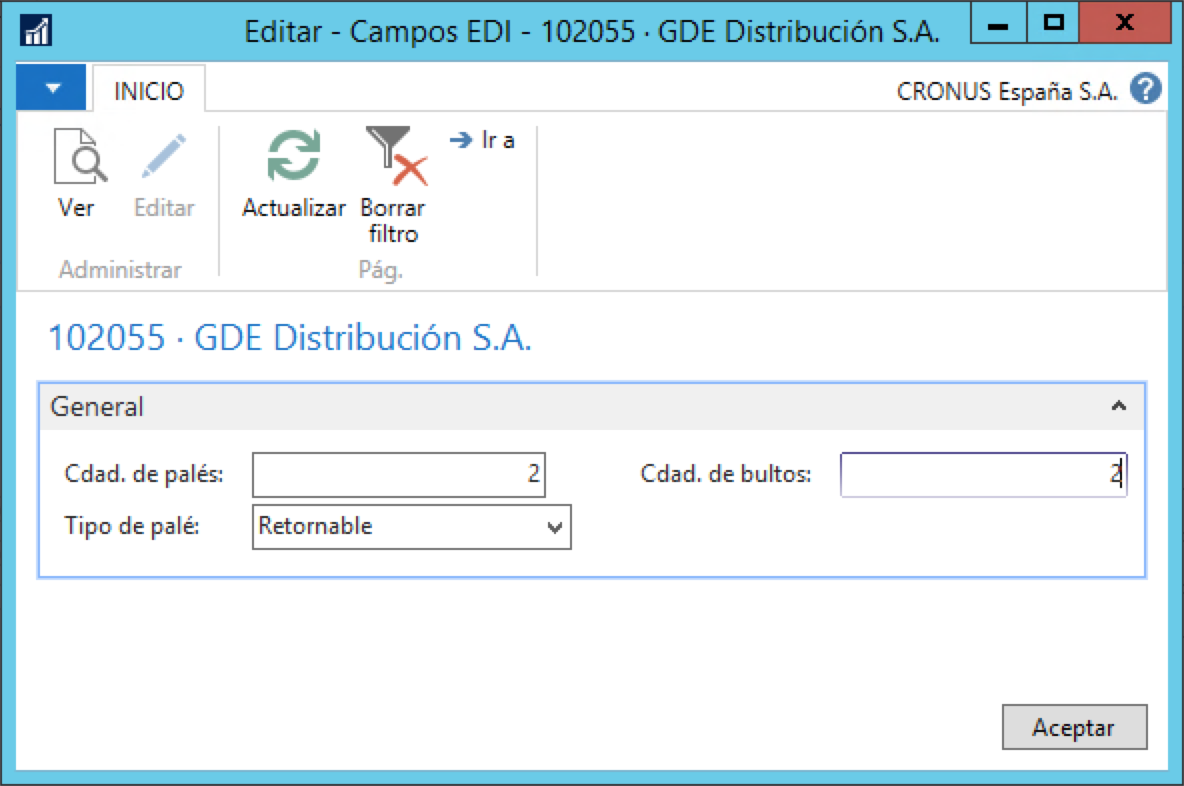
Task: Focus the Cdad. de palés field
Action: pyautogui.click(x=399, y=474)
